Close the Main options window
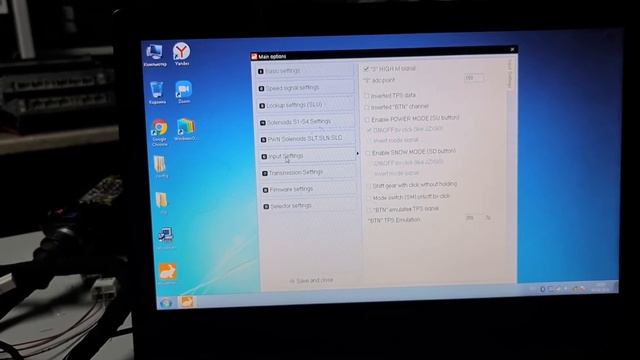640x360 pixels. coord(512,49)
